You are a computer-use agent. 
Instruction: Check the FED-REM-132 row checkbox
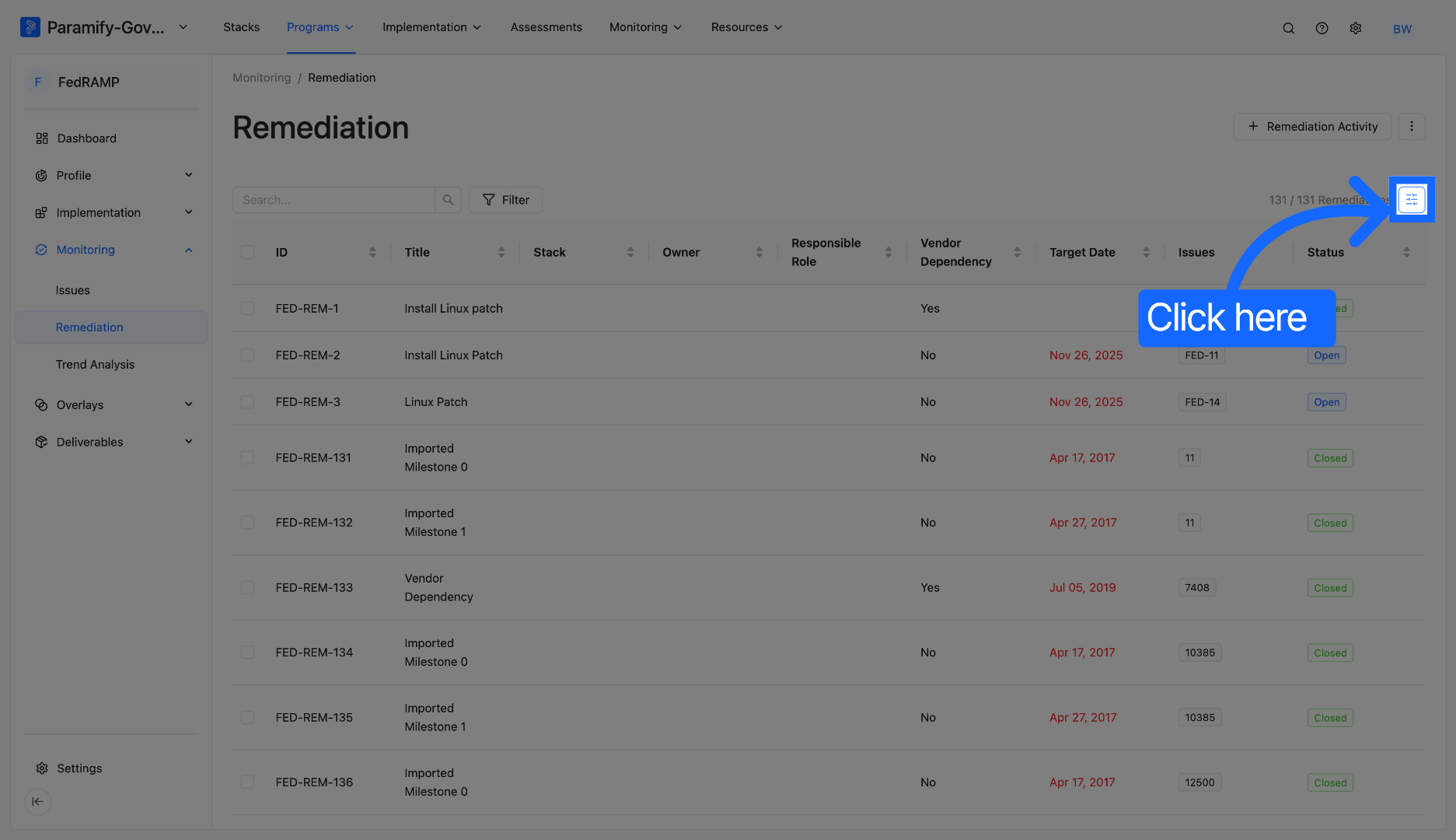click(247, 523)
